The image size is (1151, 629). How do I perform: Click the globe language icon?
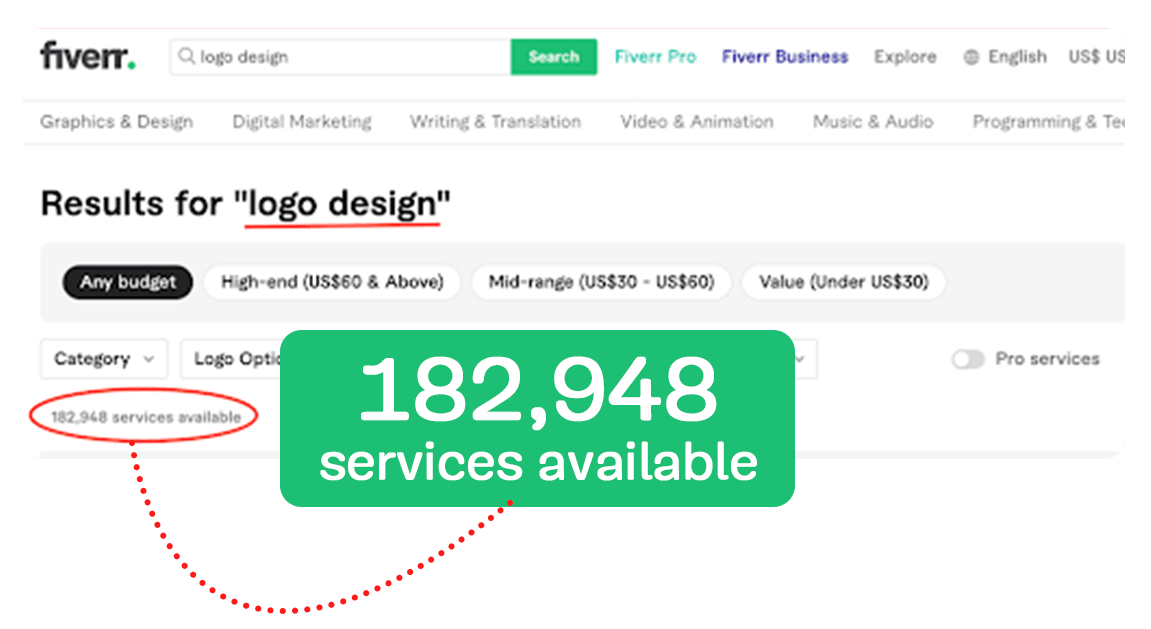[x=970, y=57]
